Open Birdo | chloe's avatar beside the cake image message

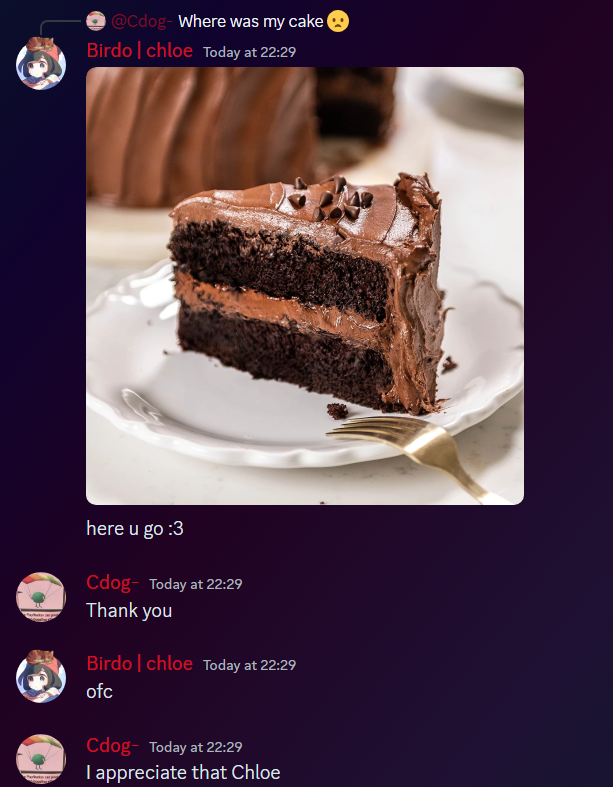coord(41,64)
